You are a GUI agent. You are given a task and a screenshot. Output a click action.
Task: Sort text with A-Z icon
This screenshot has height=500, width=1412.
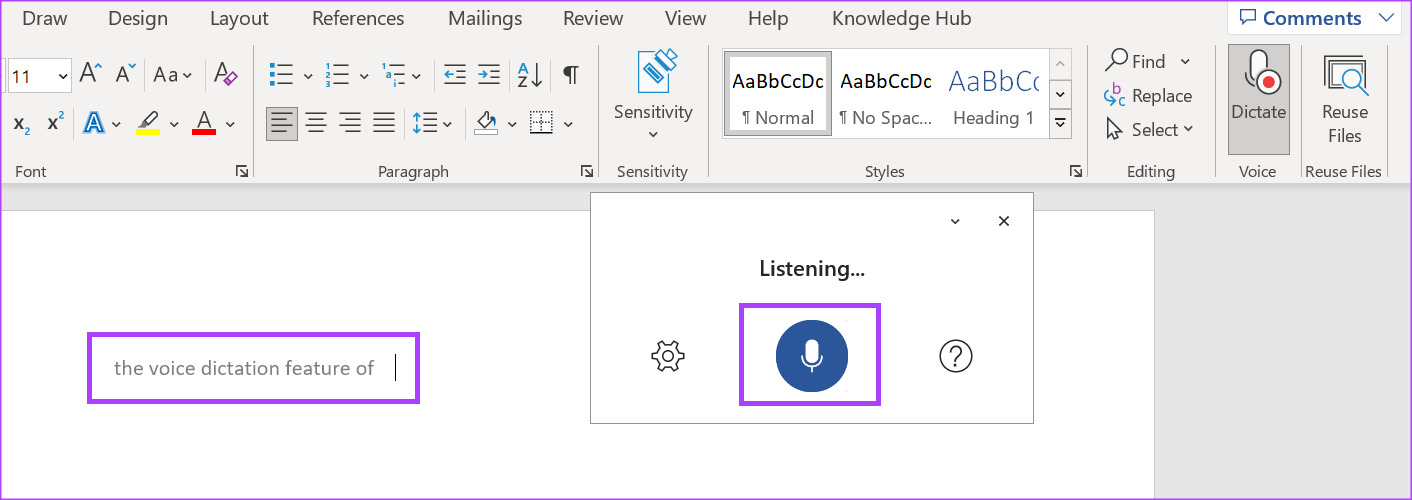point(530,74)
